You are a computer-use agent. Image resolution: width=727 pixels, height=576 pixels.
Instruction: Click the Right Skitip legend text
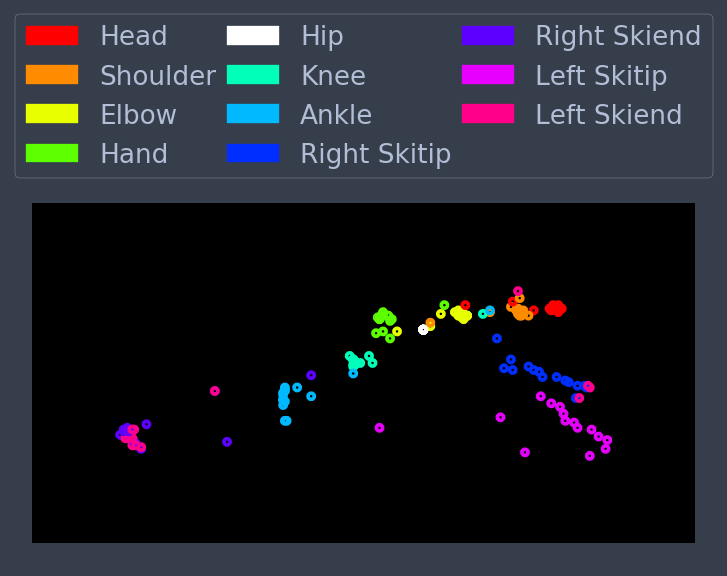(x=376, y=154)
